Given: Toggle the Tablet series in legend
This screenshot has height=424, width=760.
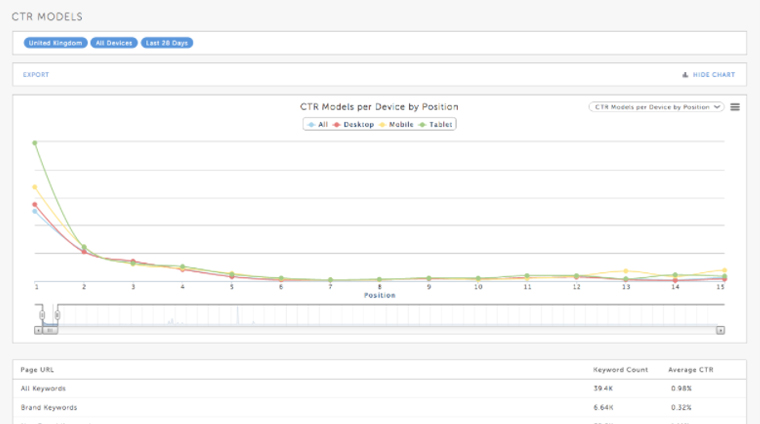Looking at the screenshot, I should pyautogui.click(x=437, y=124).
